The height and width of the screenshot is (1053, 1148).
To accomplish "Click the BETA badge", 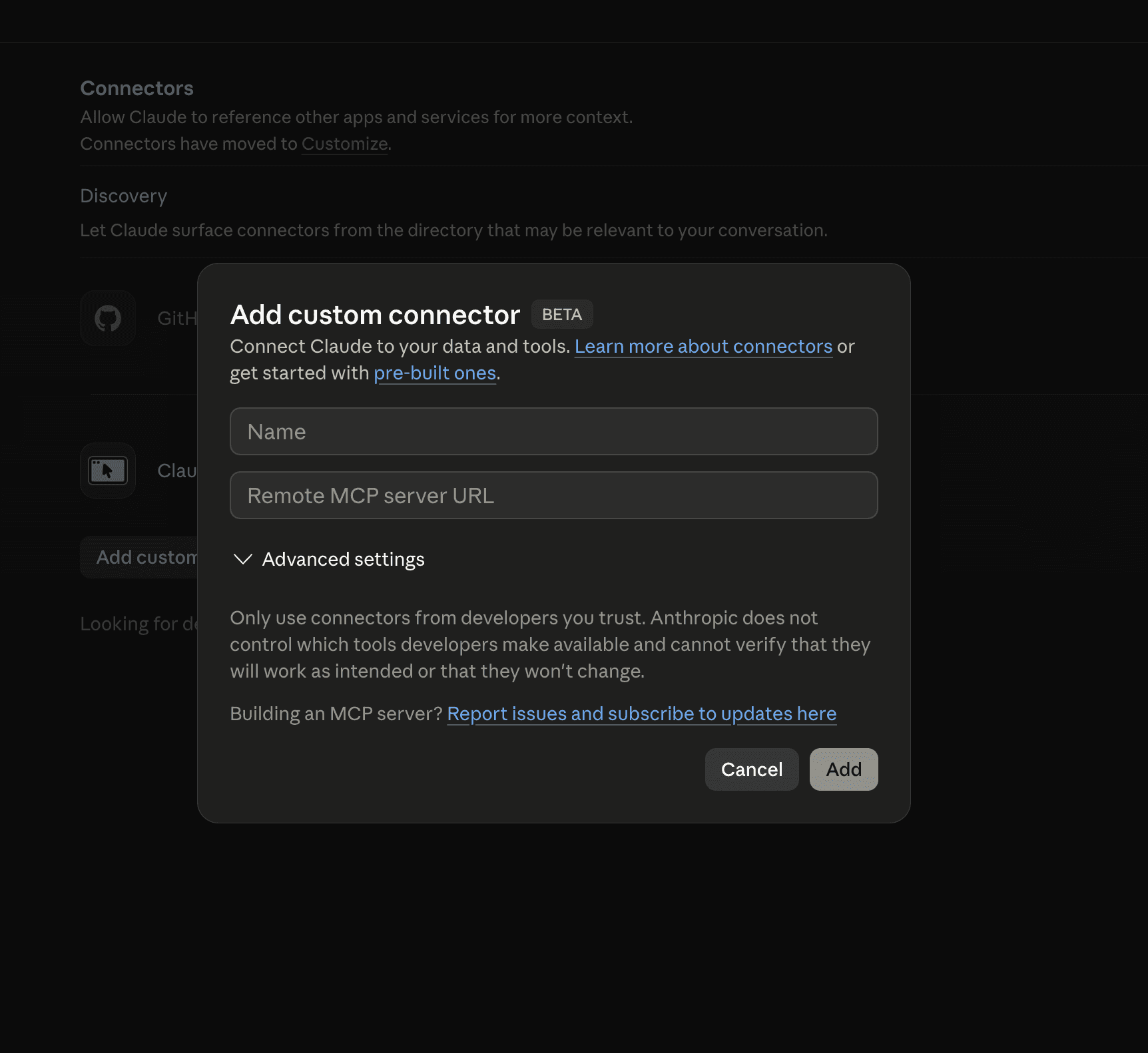I will (562, 314).
